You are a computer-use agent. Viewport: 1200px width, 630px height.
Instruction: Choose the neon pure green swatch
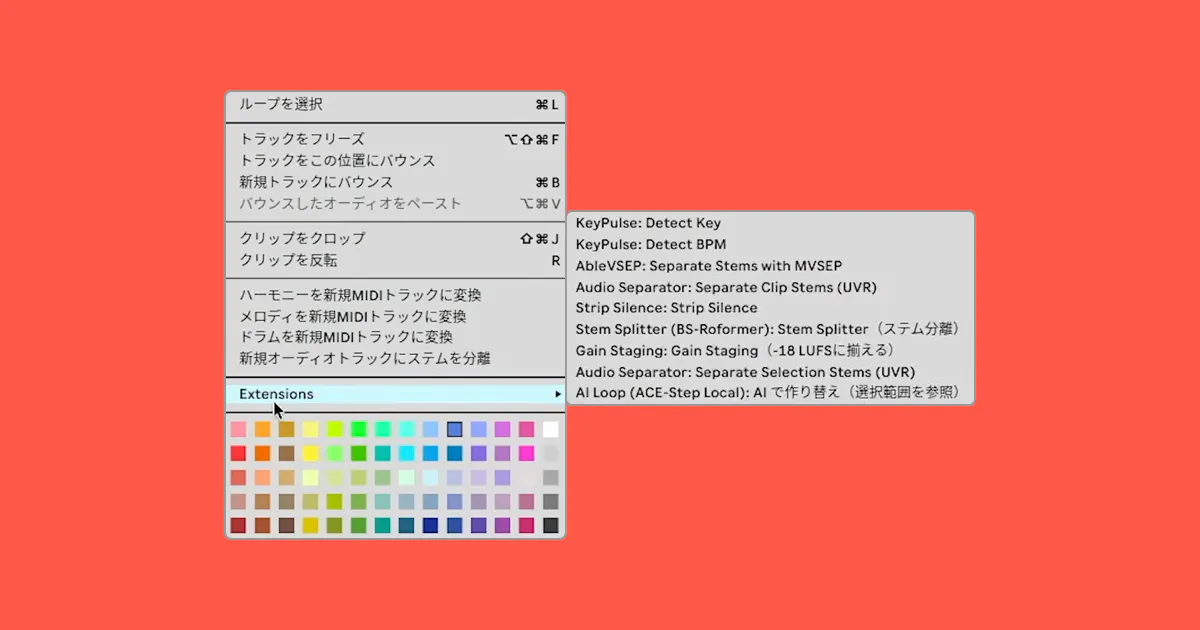coord(359,429)
